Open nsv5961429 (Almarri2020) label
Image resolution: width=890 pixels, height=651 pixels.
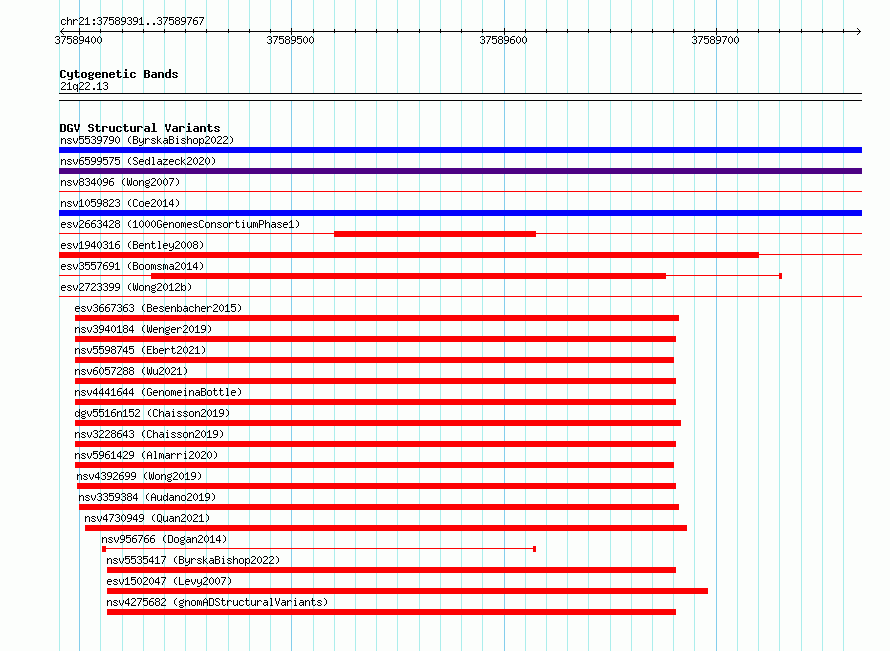(x=146, y=455)
